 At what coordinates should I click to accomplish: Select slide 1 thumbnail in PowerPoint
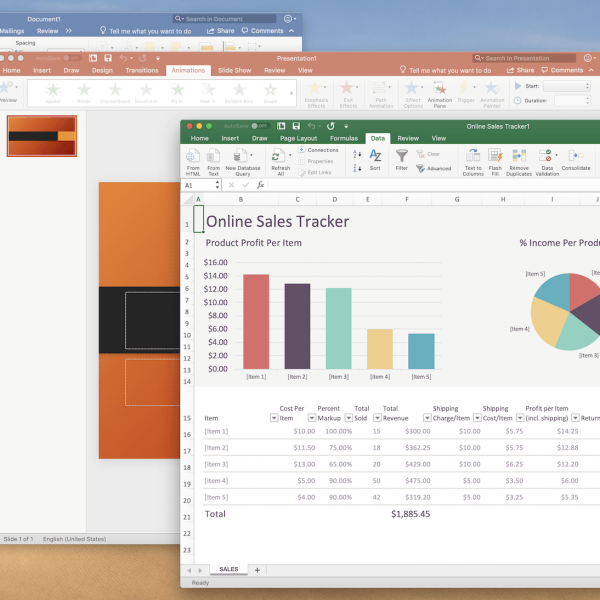(42, 136)
